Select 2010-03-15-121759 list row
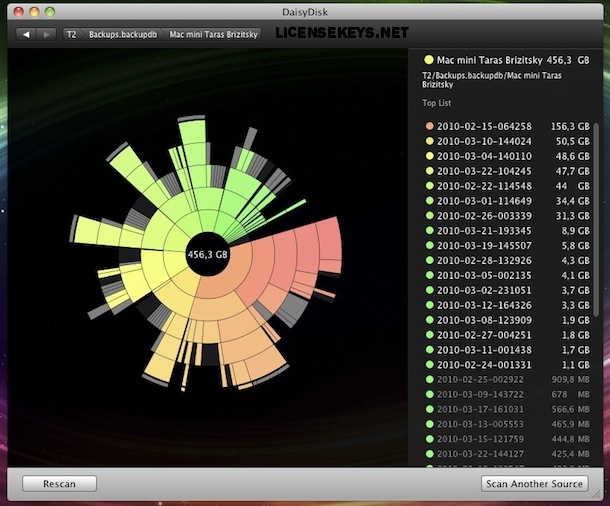 (507, 439)
